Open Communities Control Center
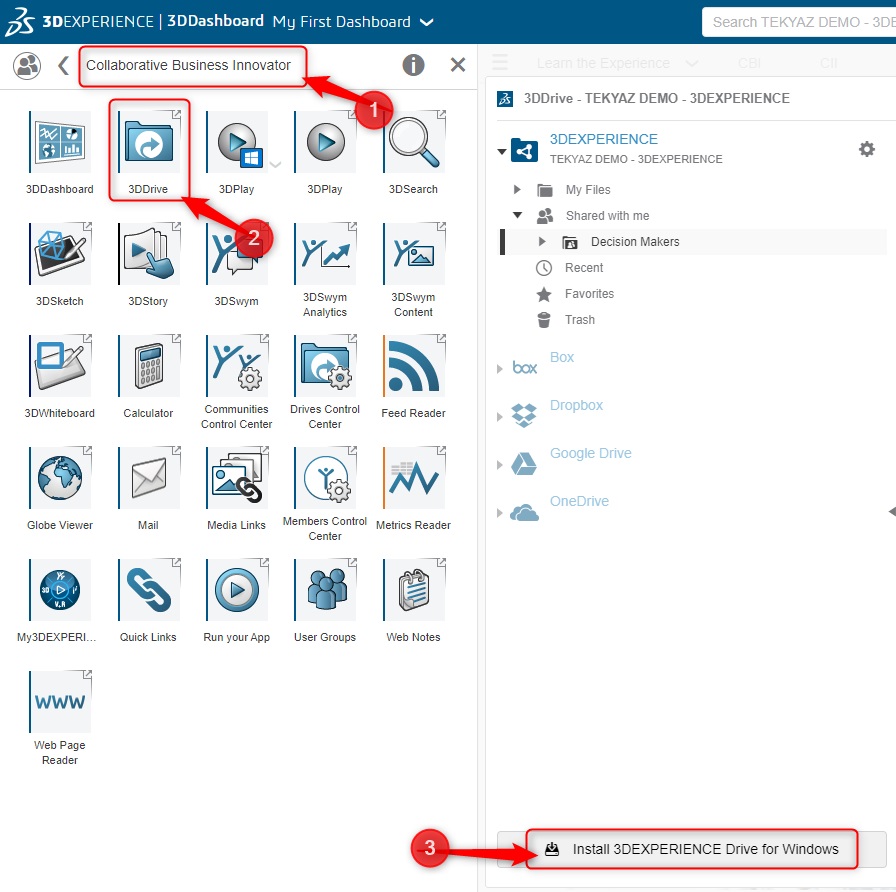The image size is (896, 892). [237, 366]
